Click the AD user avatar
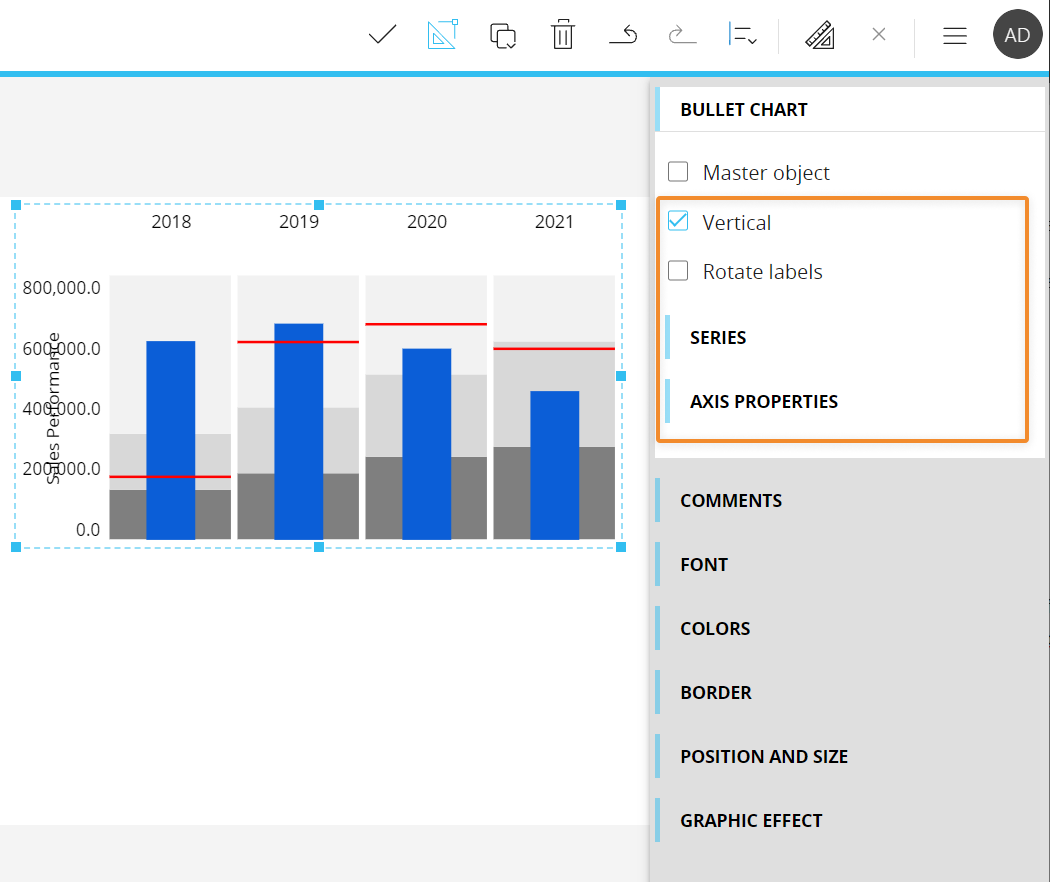Image resolution: width=1050 pixels, height=882 pixels. (1017, 35)
